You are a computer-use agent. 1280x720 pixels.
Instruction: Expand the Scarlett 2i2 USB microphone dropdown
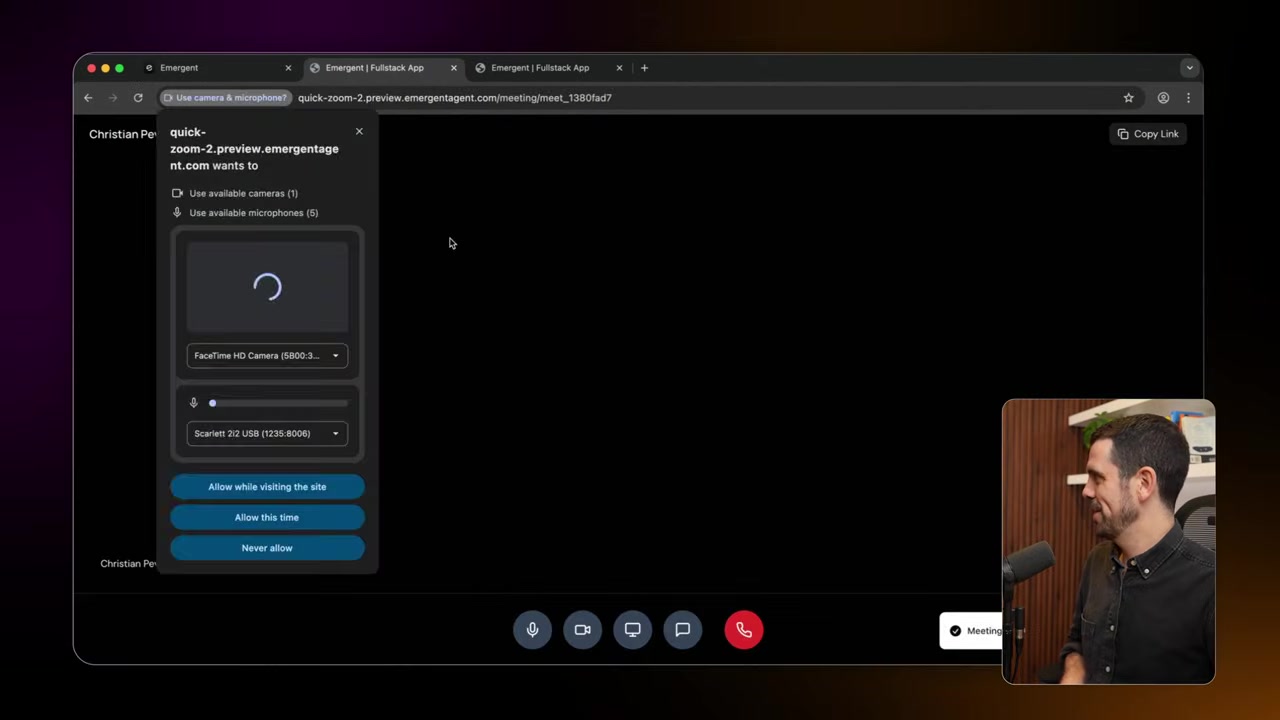click(267, 433)
